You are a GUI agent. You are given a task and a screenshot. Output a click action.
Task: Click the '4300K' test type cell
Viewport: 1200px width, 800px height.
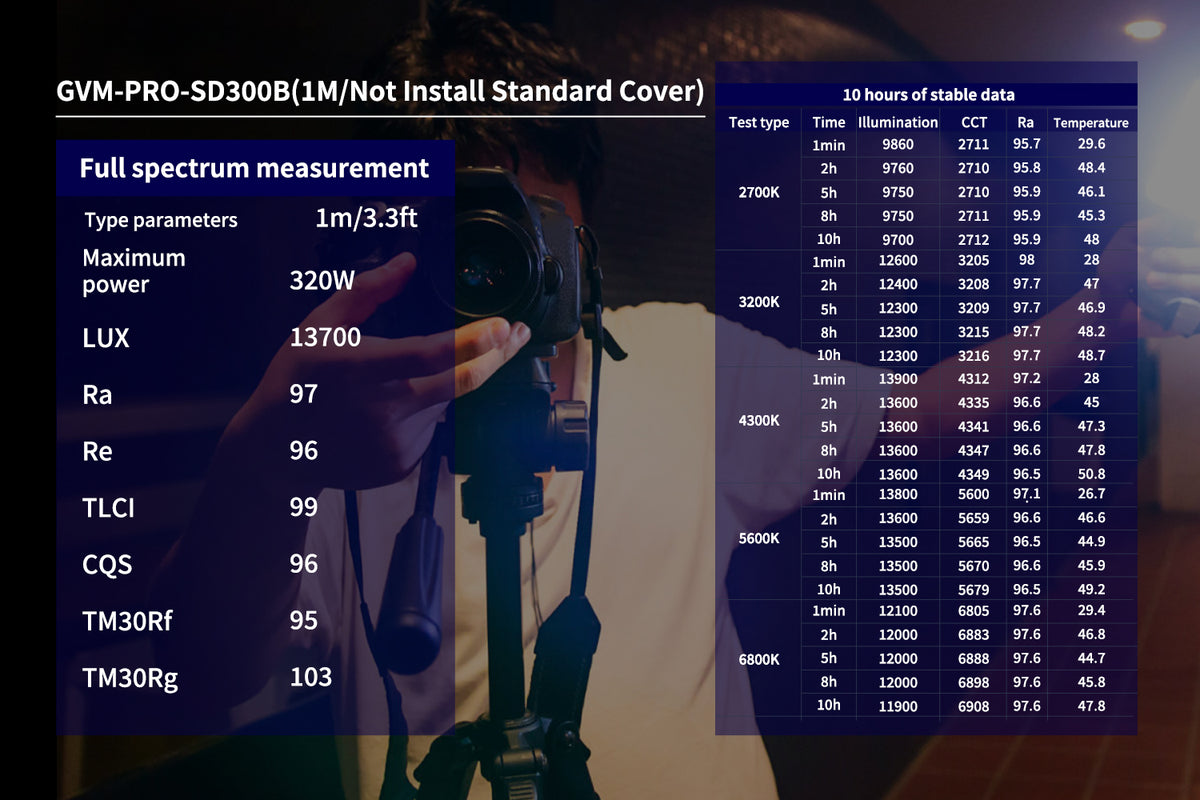click(x=759, y=420)
